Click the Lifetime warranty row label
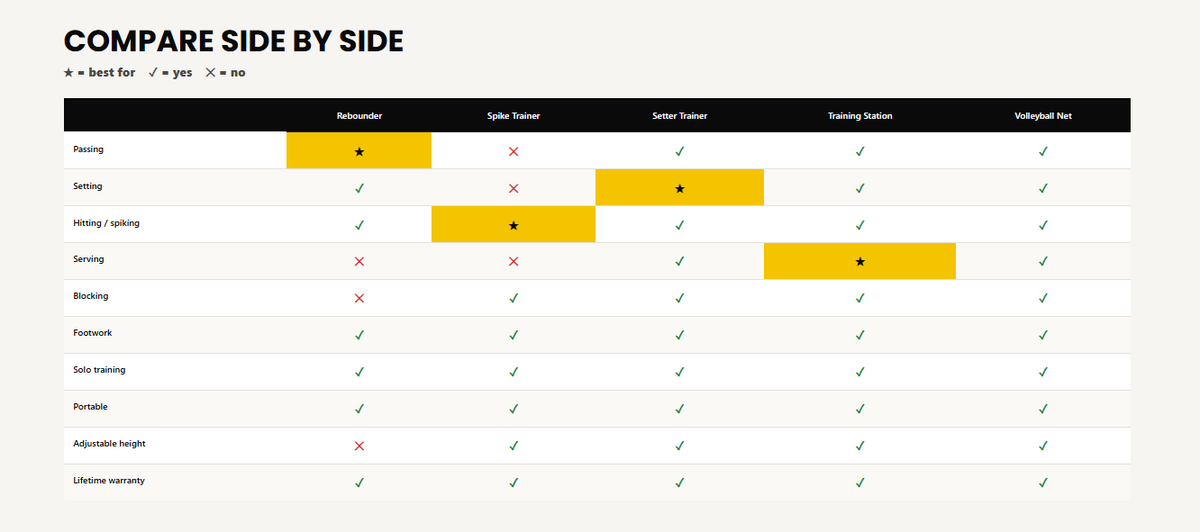Image resolution: width=1200 pixels, height=532 pixels. [109, 481]
